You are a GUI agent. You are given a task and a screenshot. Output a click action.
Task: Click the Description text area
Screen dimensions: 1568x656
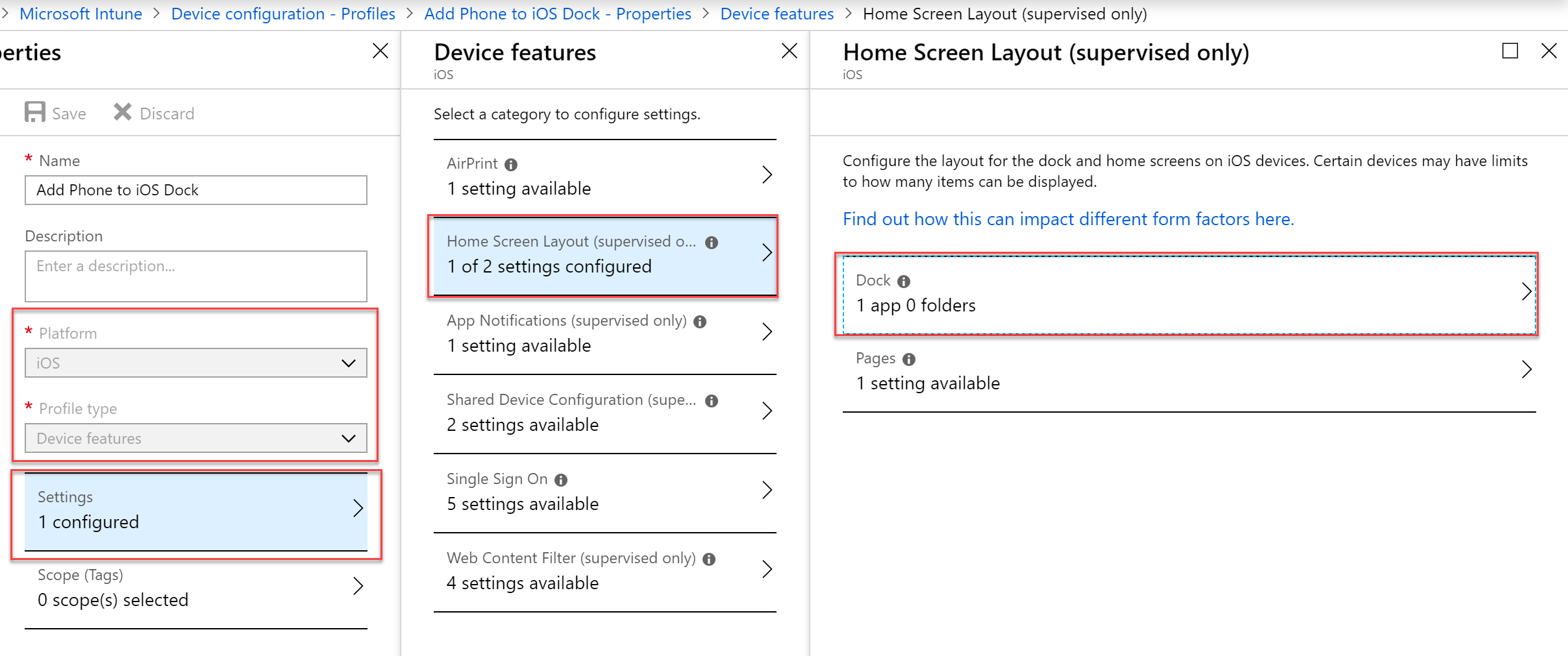pos(196,276)
